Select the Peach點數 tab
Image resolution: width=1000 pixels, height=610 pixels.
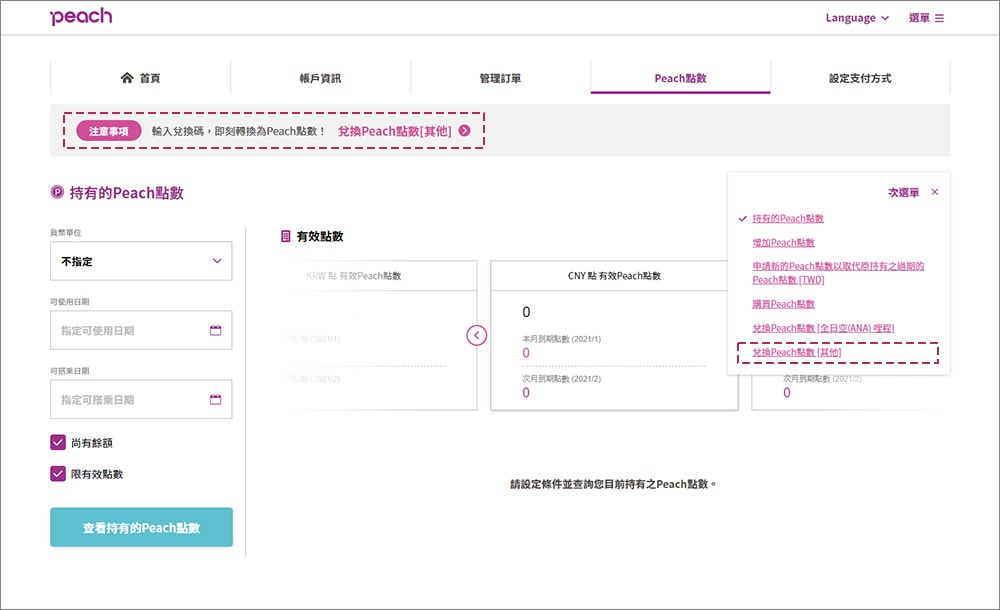680,78
